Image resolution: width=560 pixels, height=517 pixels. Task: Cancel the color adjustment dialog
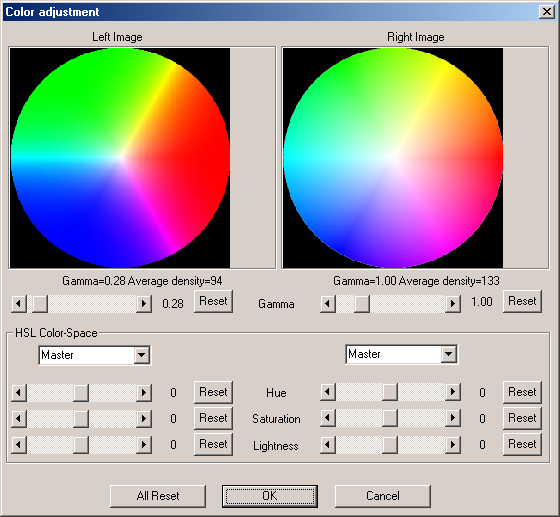coord(382,496)
